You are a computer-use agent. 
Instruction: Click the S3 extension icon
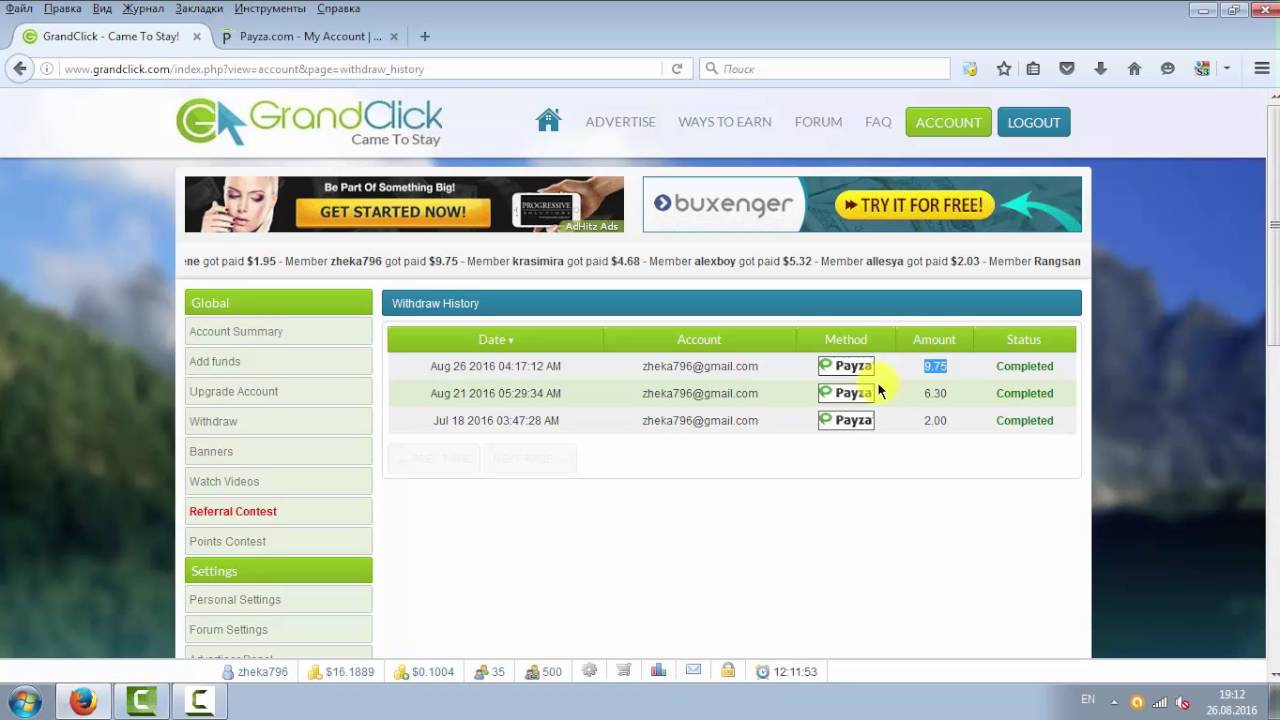1202,69
